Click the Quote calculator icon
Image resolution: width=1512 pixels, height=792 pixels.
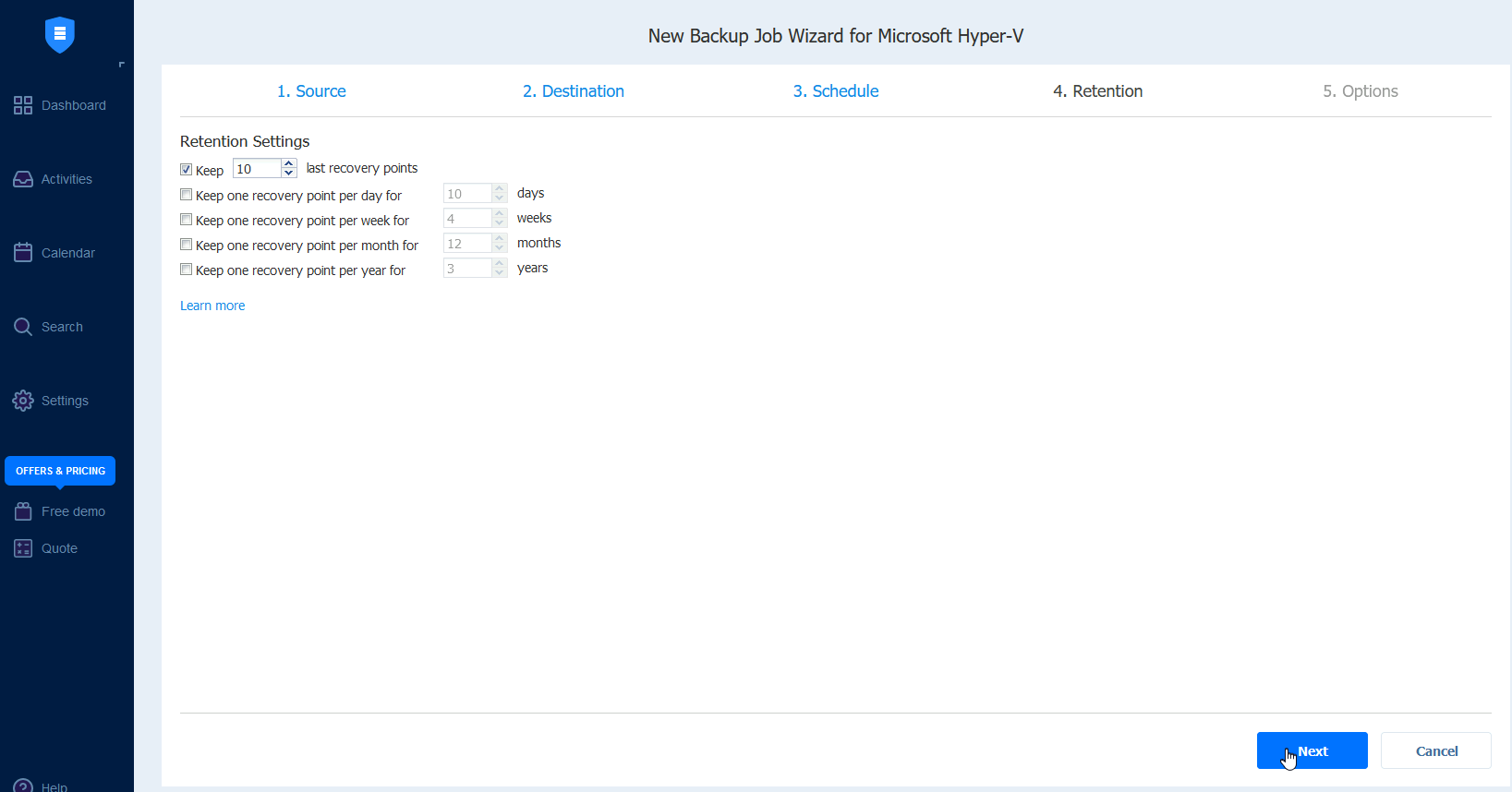tap(23, 548)
